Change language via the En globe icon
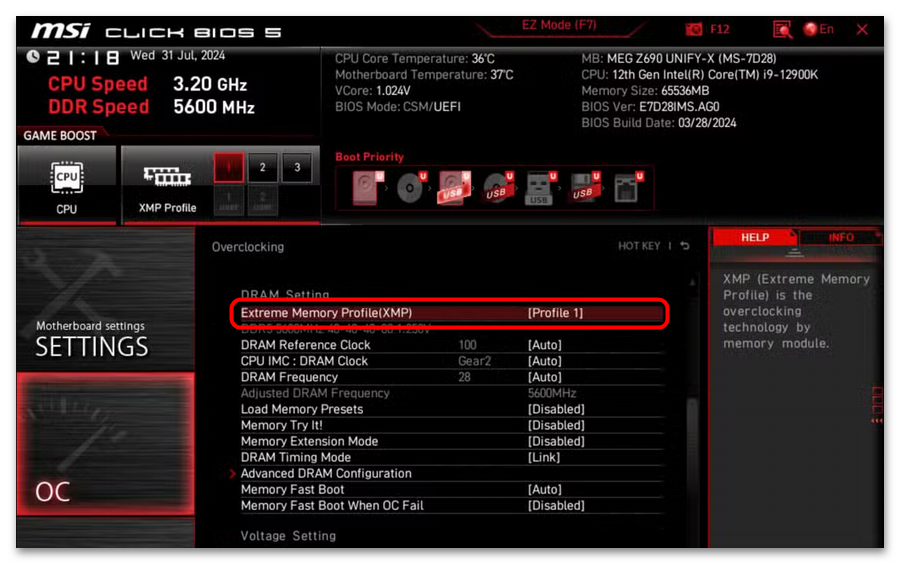The height and width of the screenshot is (564, 900). coord(818,30)
